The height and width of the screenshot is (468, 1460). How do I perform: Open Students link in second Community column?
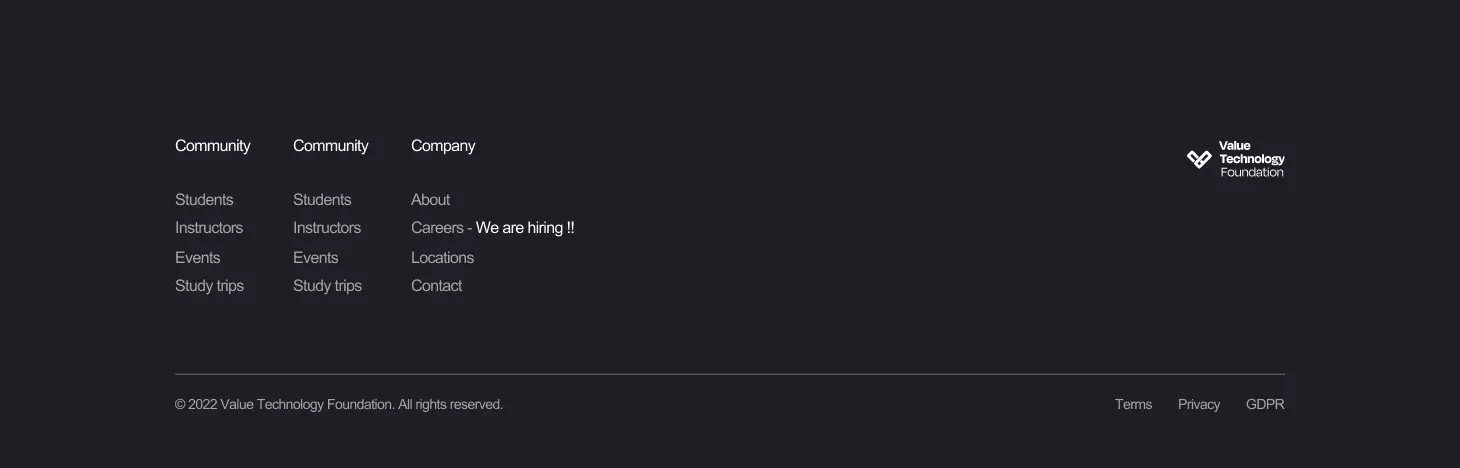pos(322,200)
